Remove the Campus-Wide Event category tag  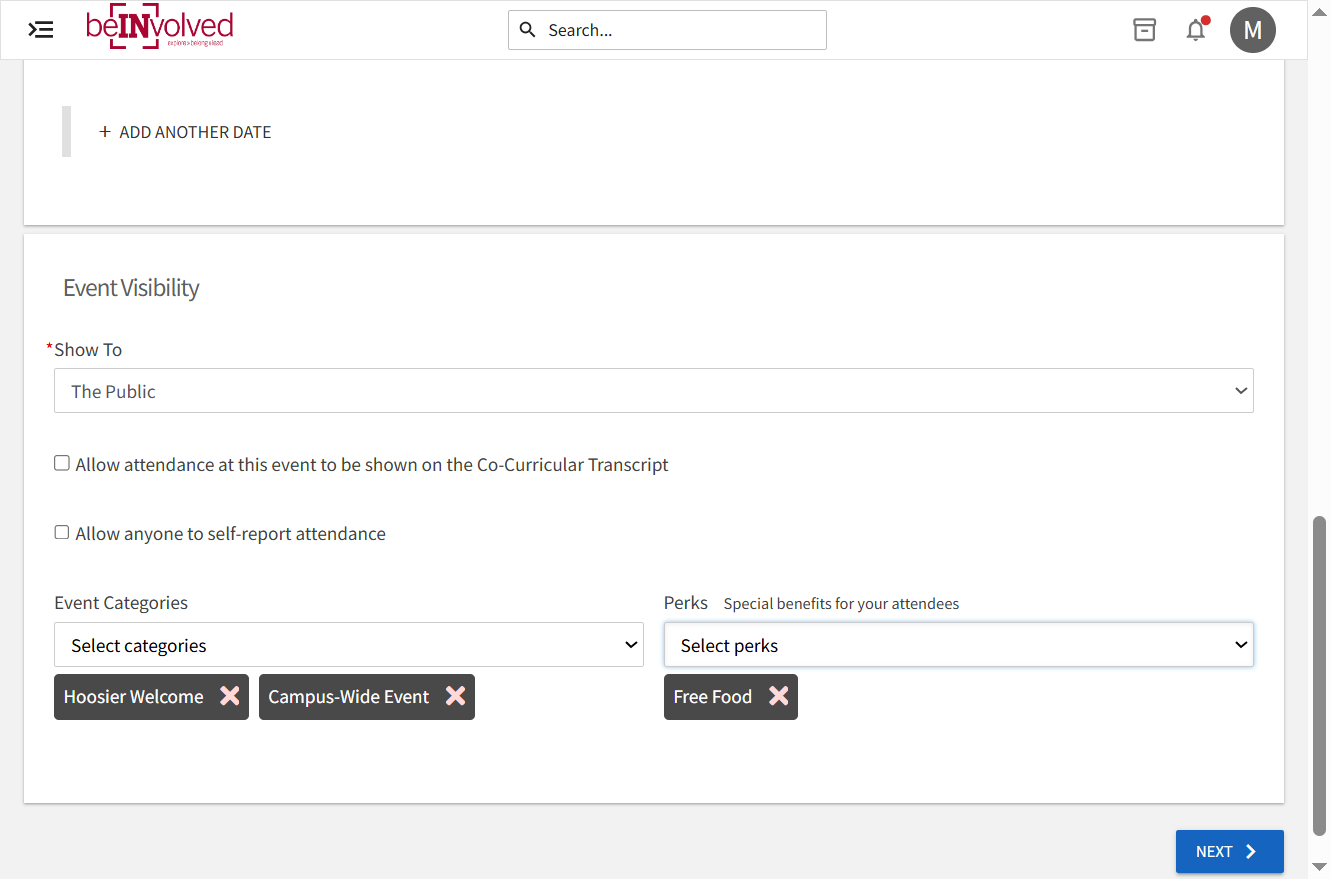tap(456, 696)
